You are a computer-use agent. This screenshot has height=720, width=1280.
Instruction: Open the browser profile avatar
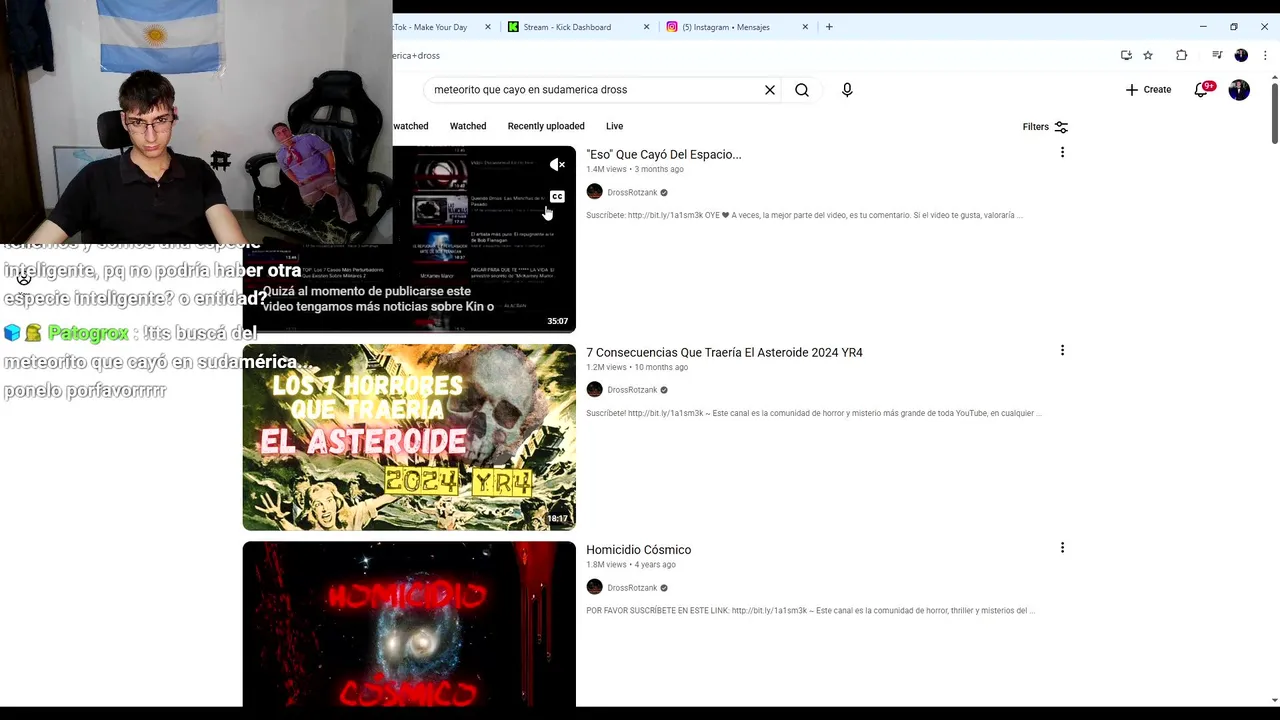(1241, 55)
